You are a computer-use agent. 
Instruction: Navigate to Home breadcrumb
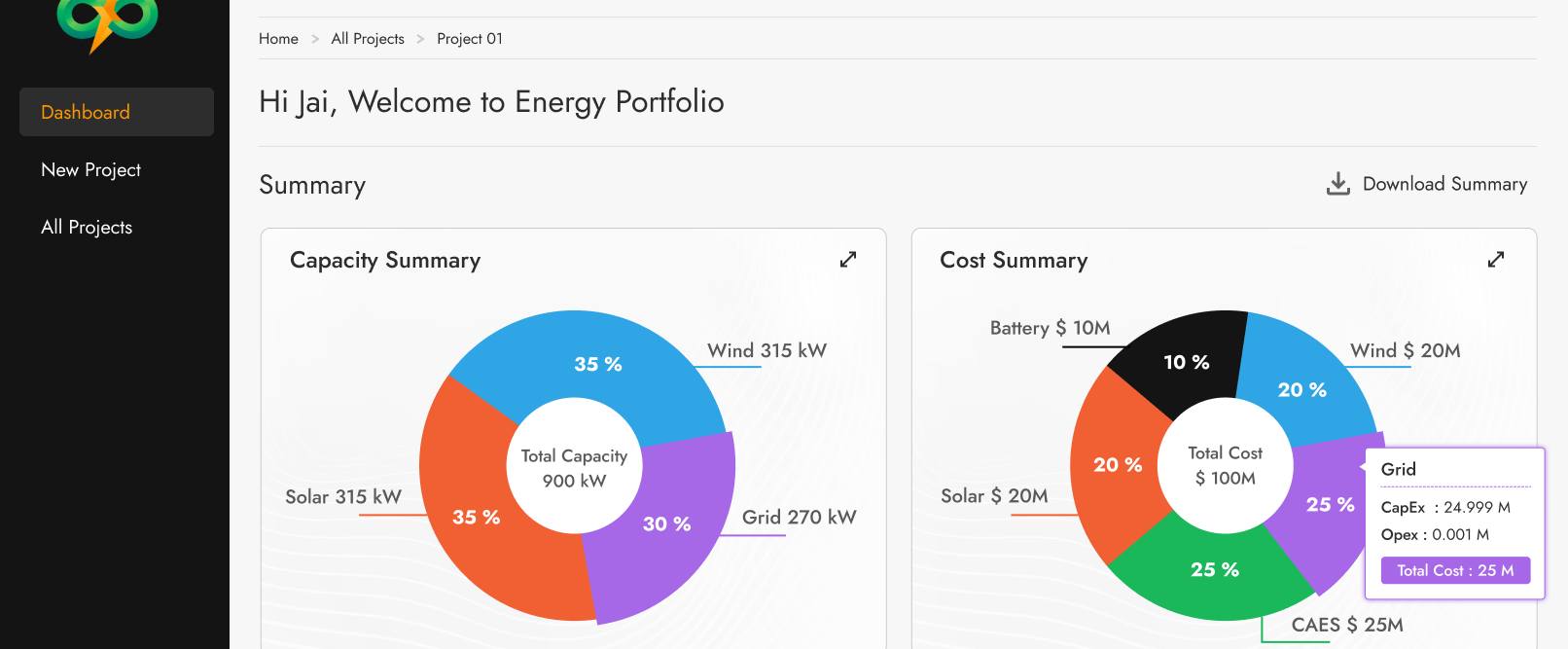tap(278, 39)
